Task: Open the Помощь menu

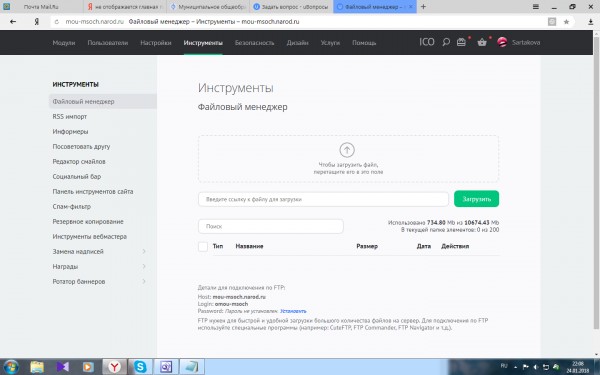Action: 364,42
